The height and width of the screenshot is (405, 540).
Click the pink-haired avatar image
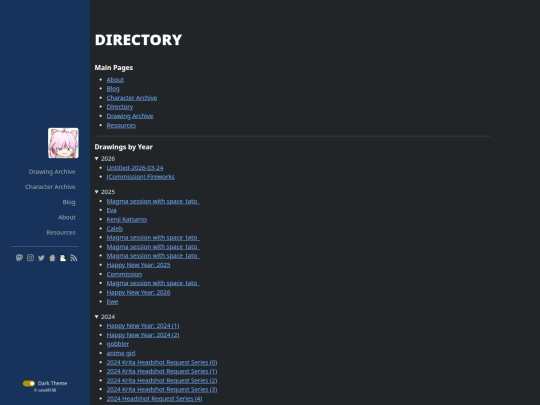[x=63, y=143]
